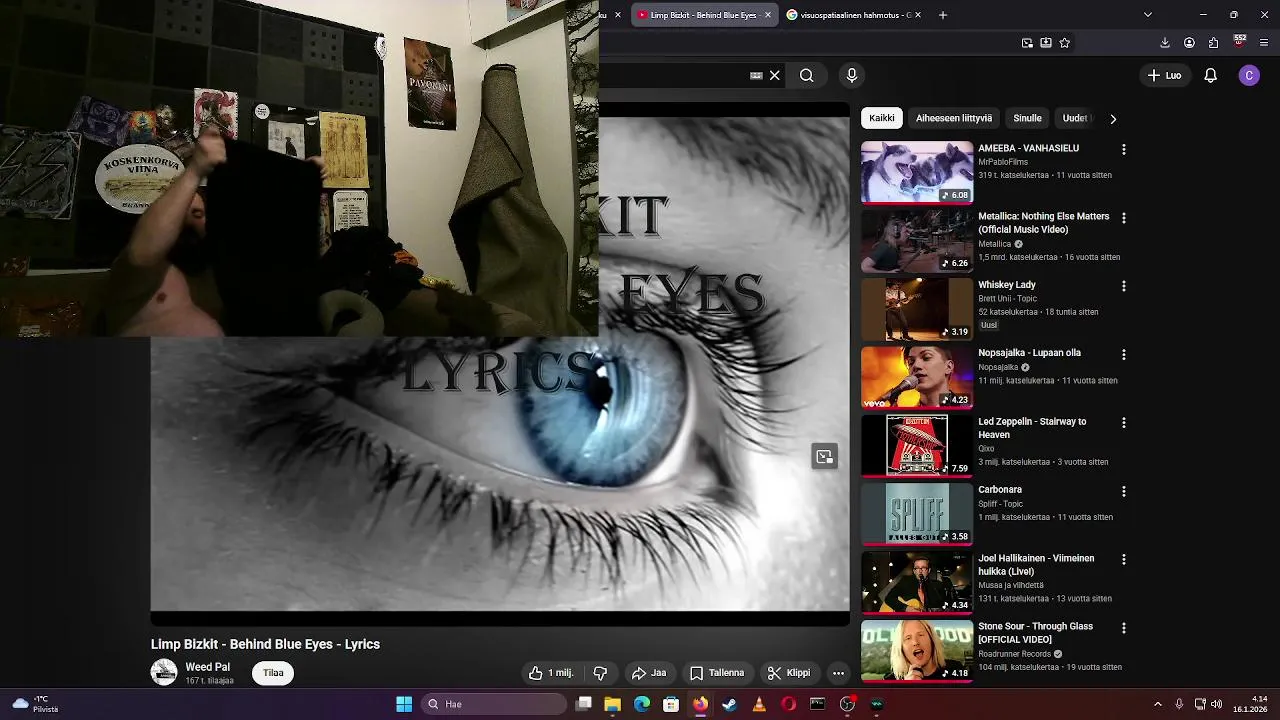Open Firefox downloads panel
The width and height of the screenshot is (1280, 720).
(1165, 43)
